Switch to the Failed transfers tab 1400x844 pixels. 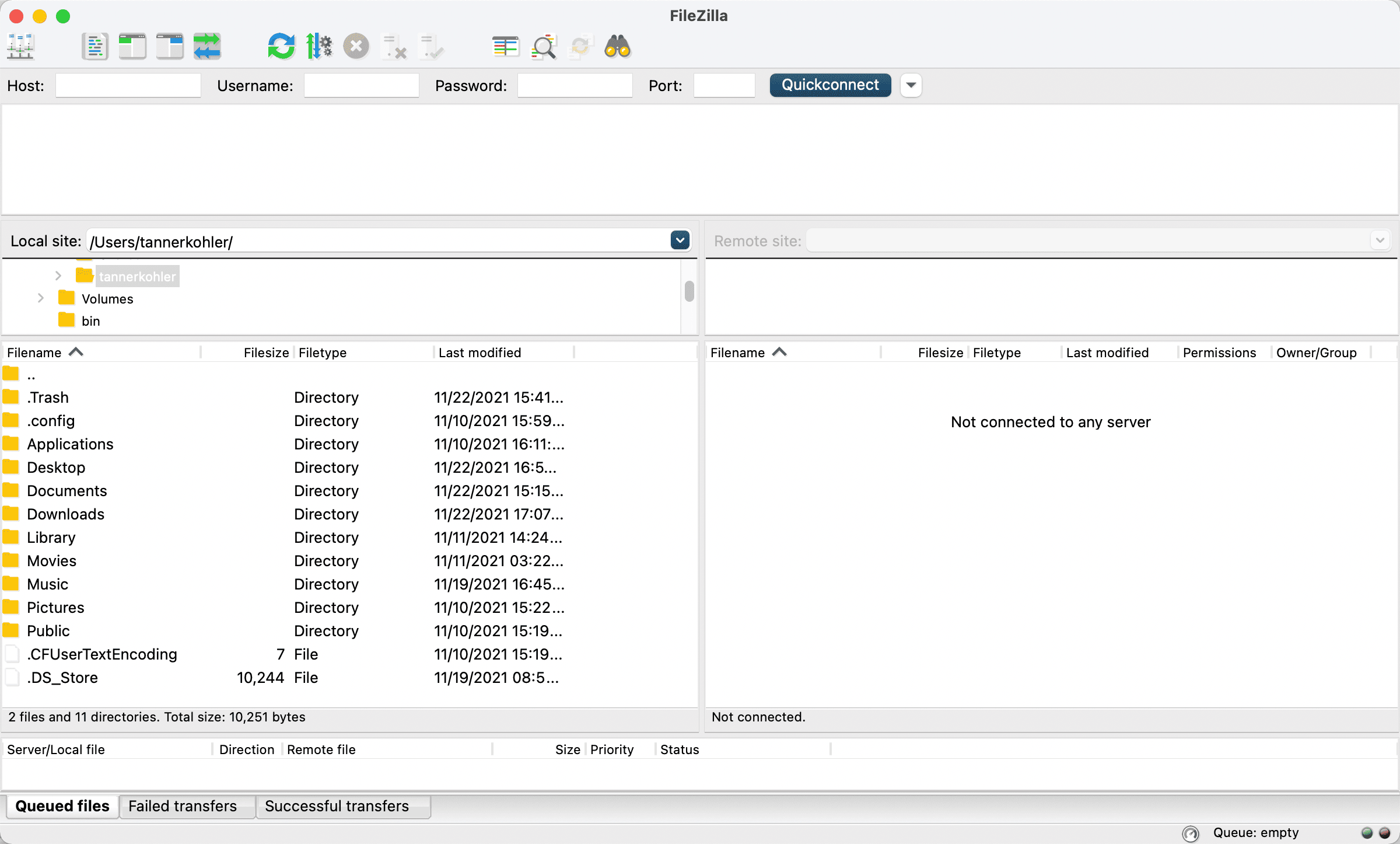pyautogui.click(x=183, y=806)
